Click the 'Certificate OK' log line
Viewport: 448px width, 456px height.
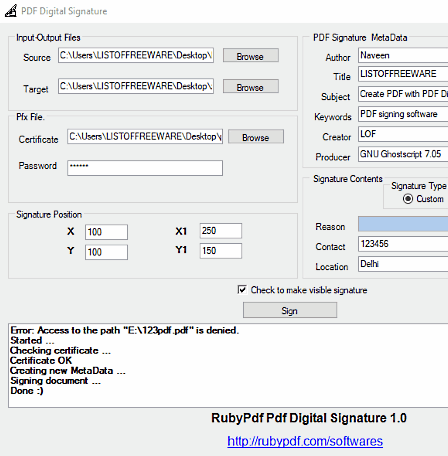[41, 360]
